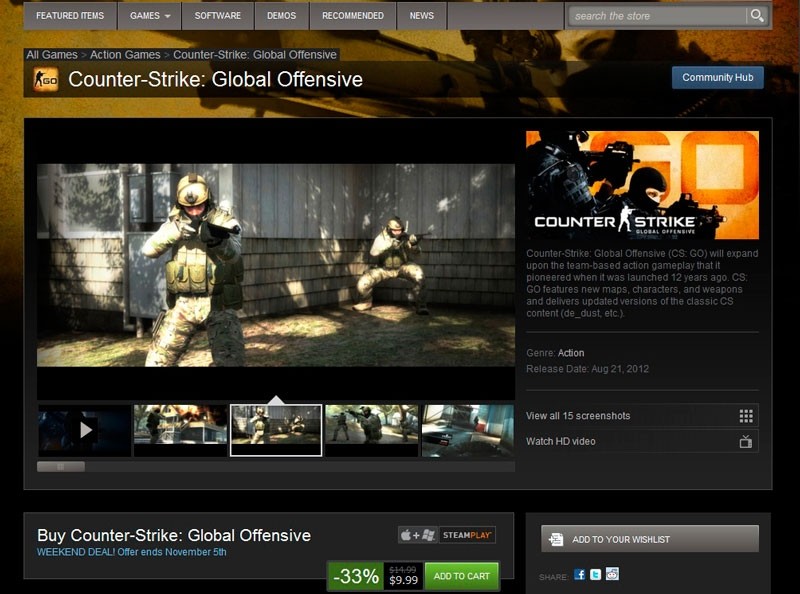Open Featured Items tab

point(70,16)
